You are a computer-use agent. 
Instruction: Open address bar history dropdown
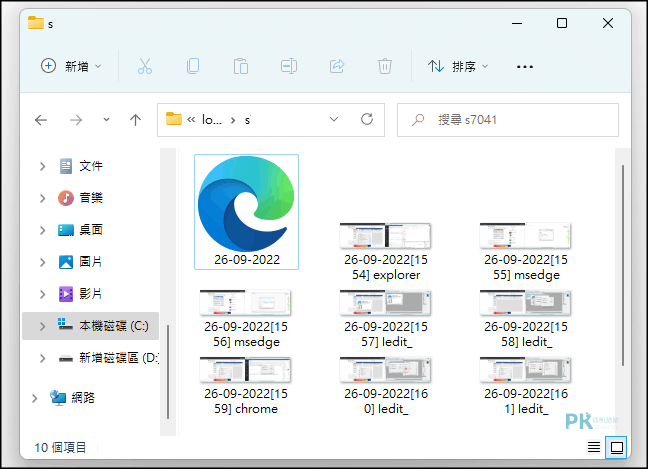[334, 119]
